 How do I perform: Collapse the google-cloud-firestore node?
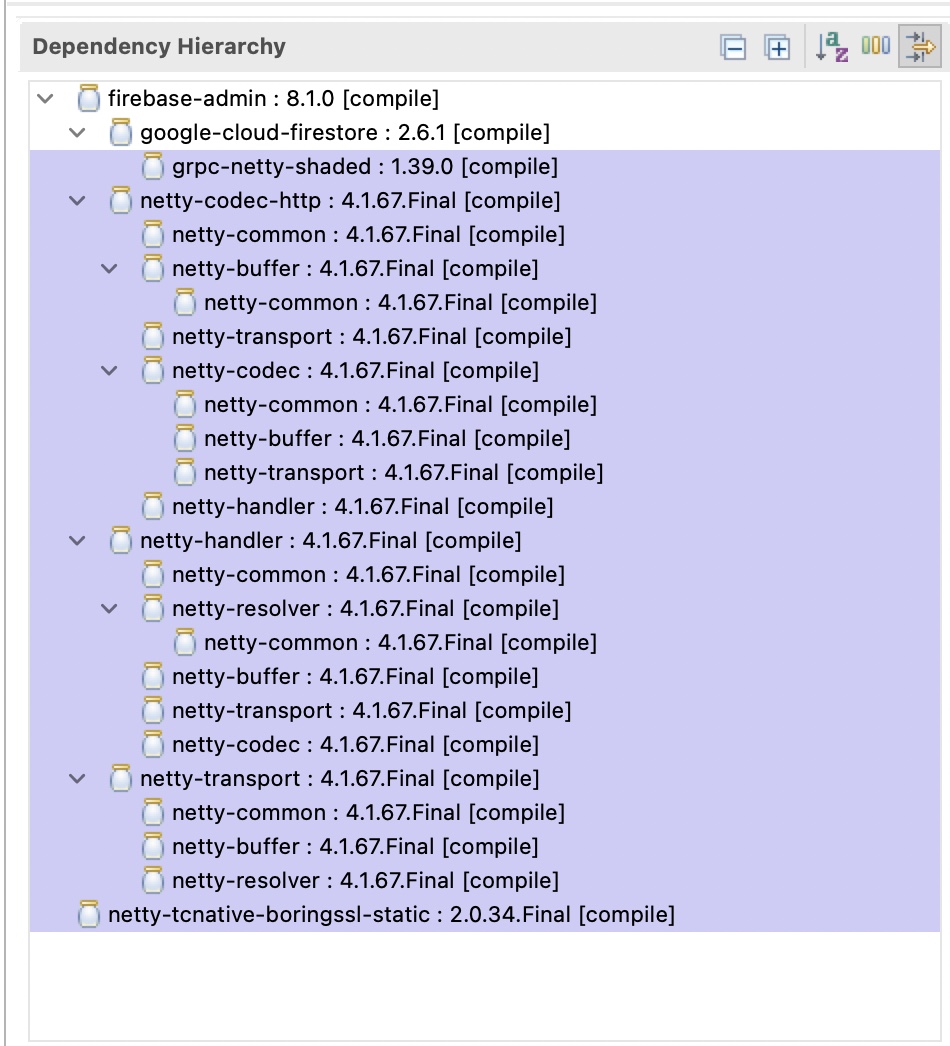click(77, 133)
